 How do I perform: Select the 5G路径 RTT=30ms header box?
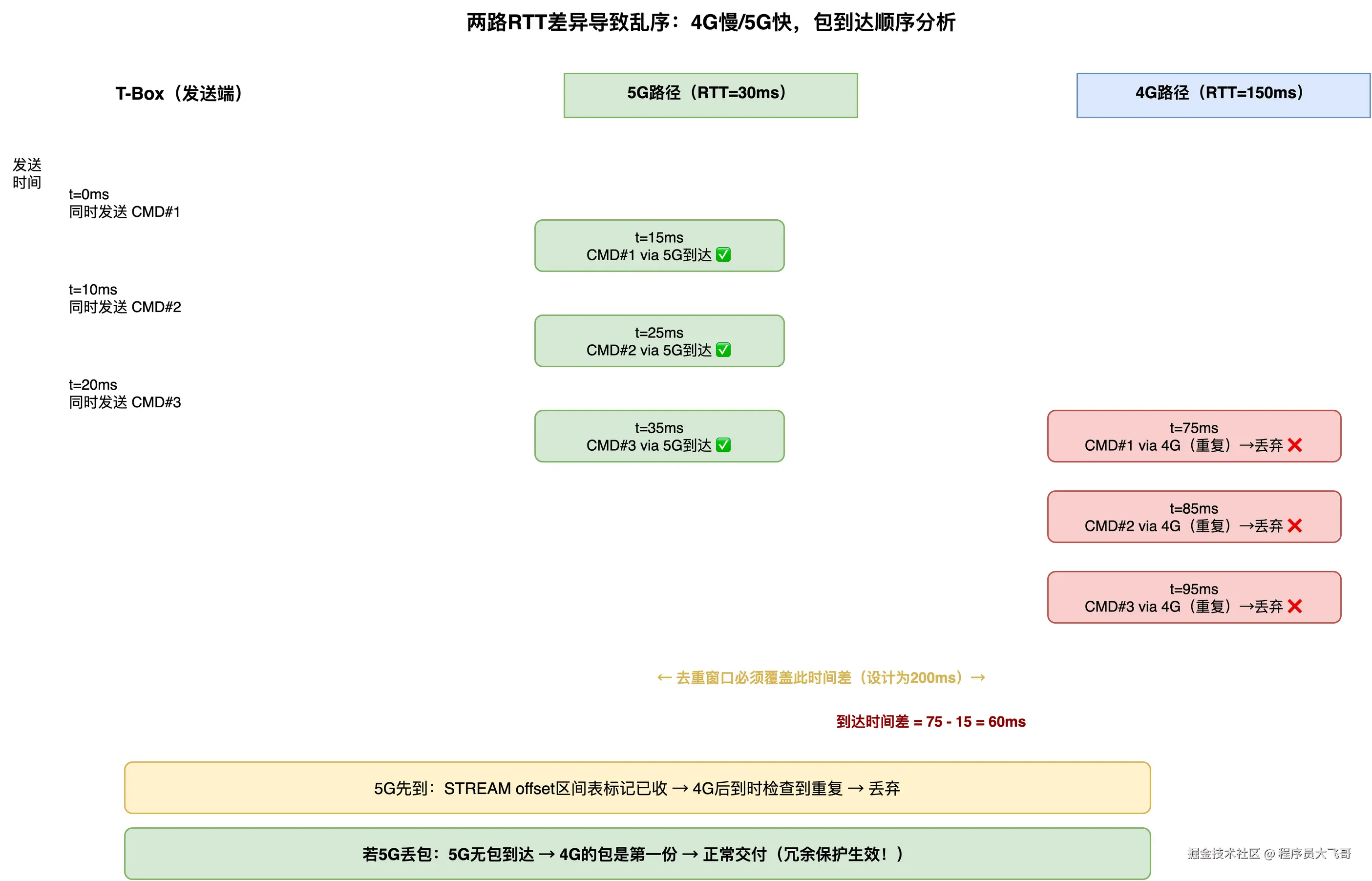tap(710, 95)
